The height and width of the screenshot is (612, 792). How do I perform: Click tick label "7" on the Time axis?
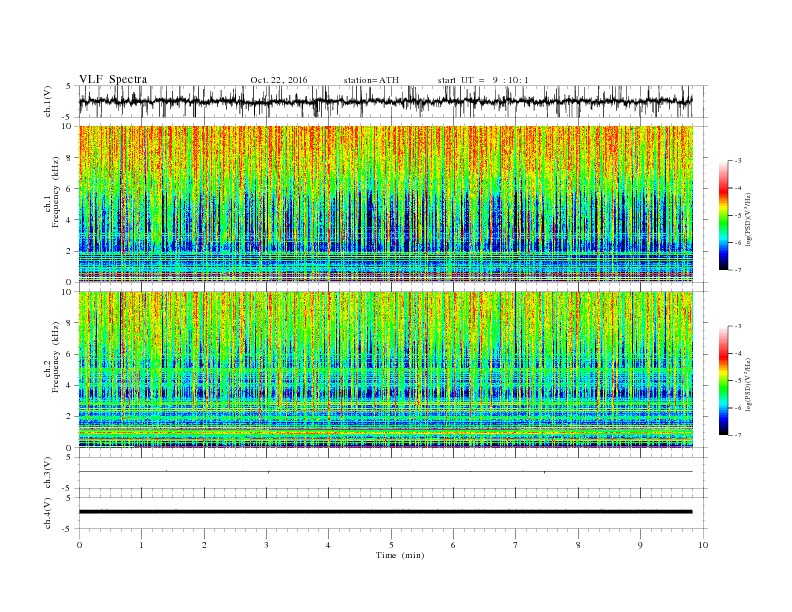516,545
